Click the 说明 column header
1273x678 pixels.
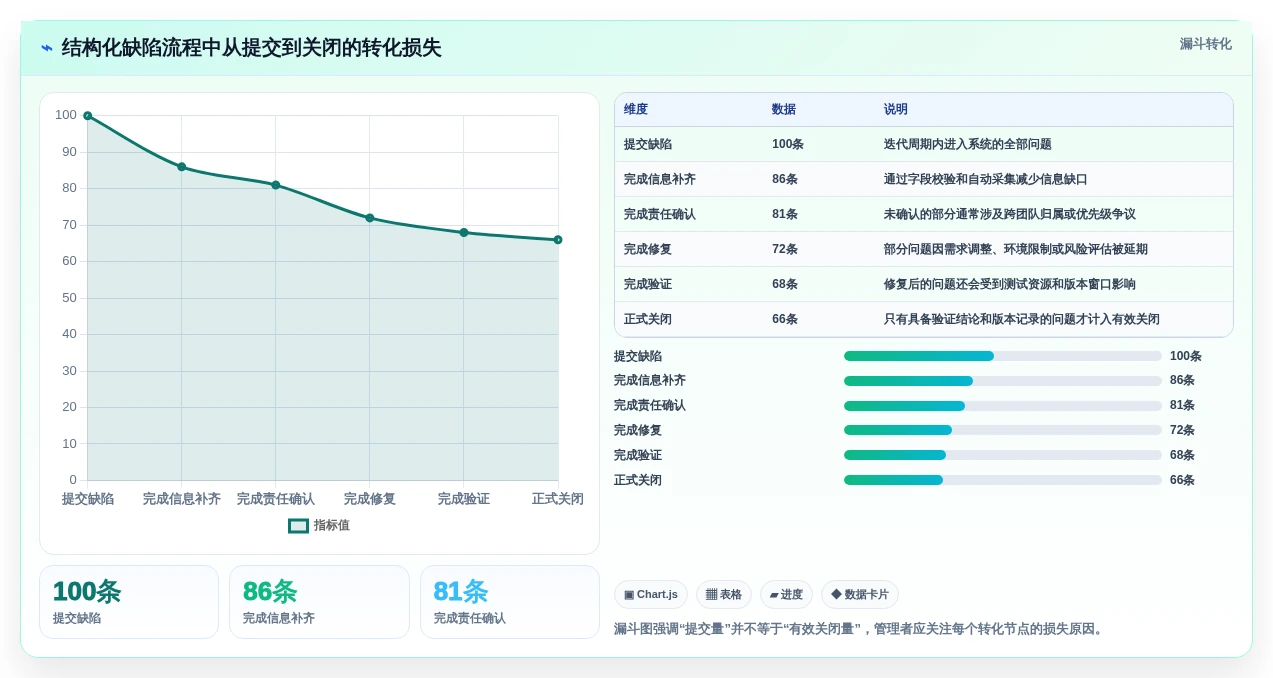pyautogui.click(x=896, y=109)
